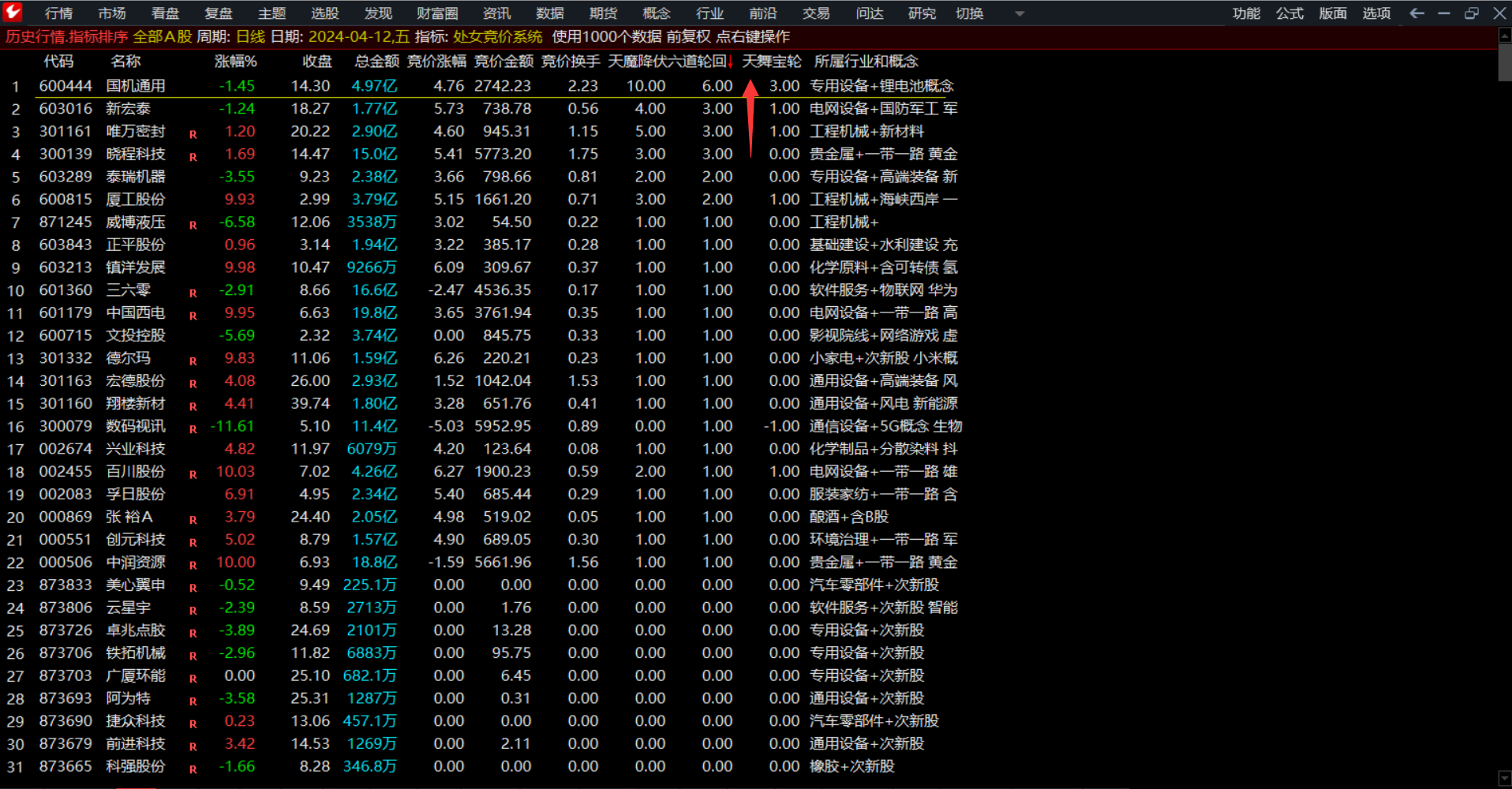The image size is (1512, 789).
Task: Open the 切换 menu
Action: click(x=970, y=13)
